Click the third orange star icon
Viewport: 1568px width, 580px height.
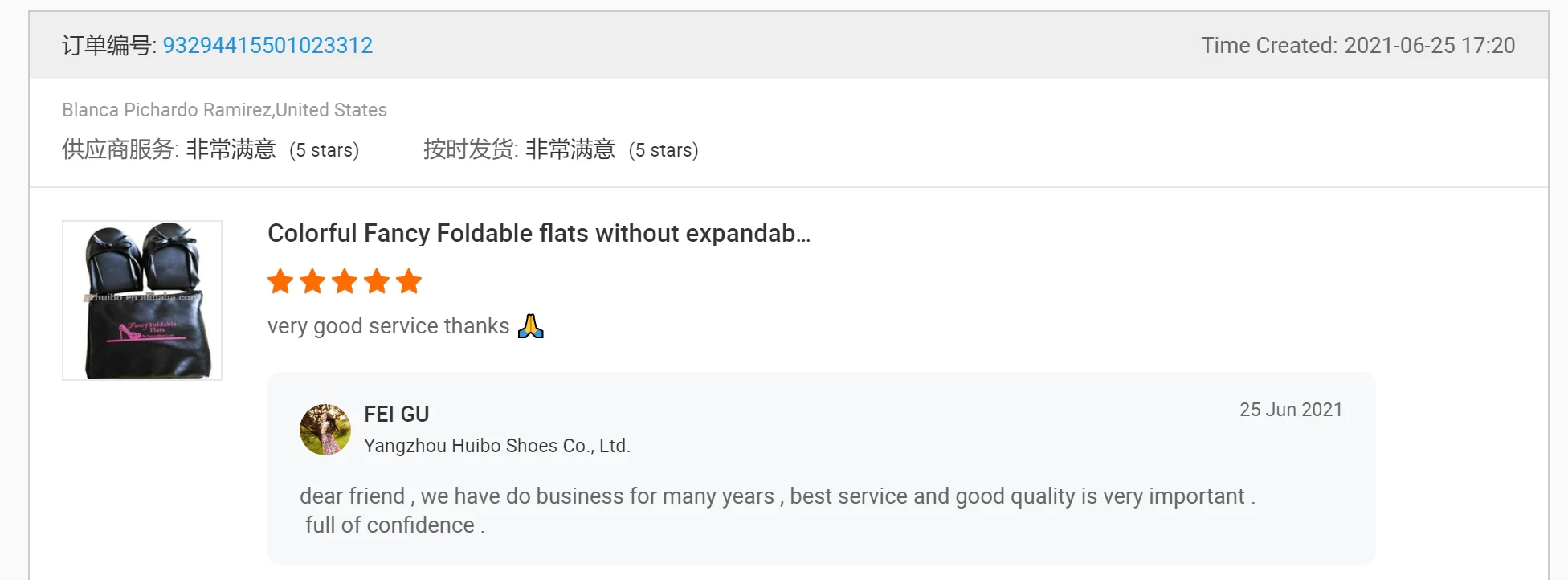pyautogui.click(x=345, y=281)
